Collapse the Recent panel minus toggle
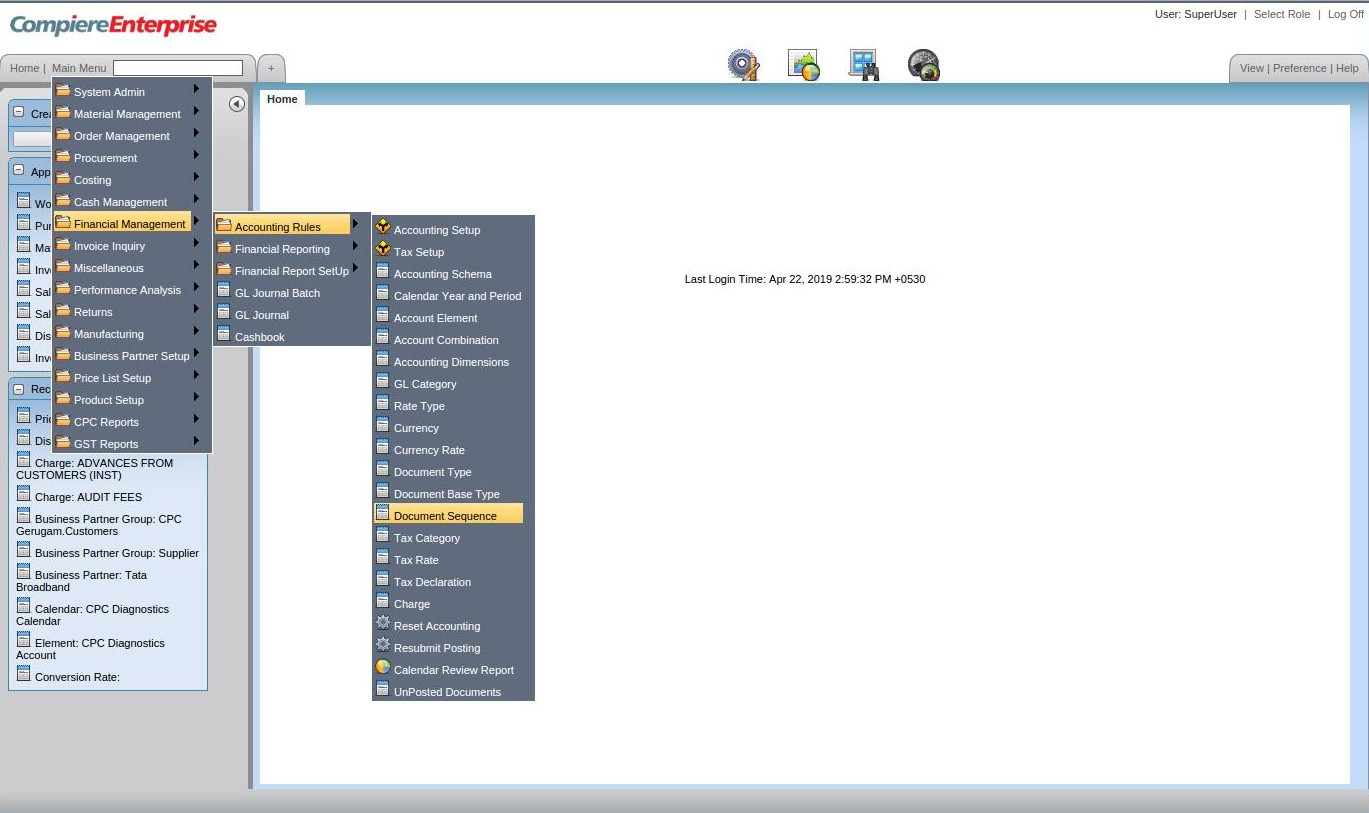 [18, 388]
